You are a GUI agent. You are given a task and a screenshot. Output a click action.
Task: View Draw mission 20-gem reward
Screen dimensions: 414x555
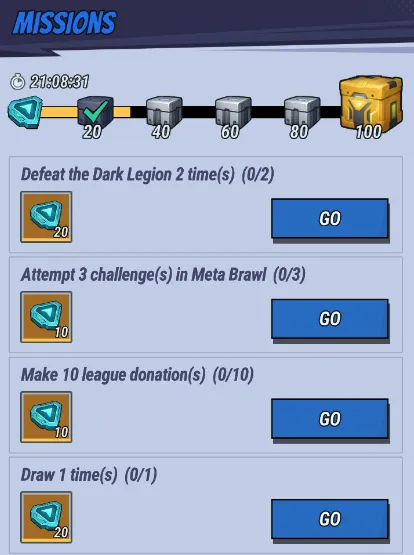coord(46,517)
